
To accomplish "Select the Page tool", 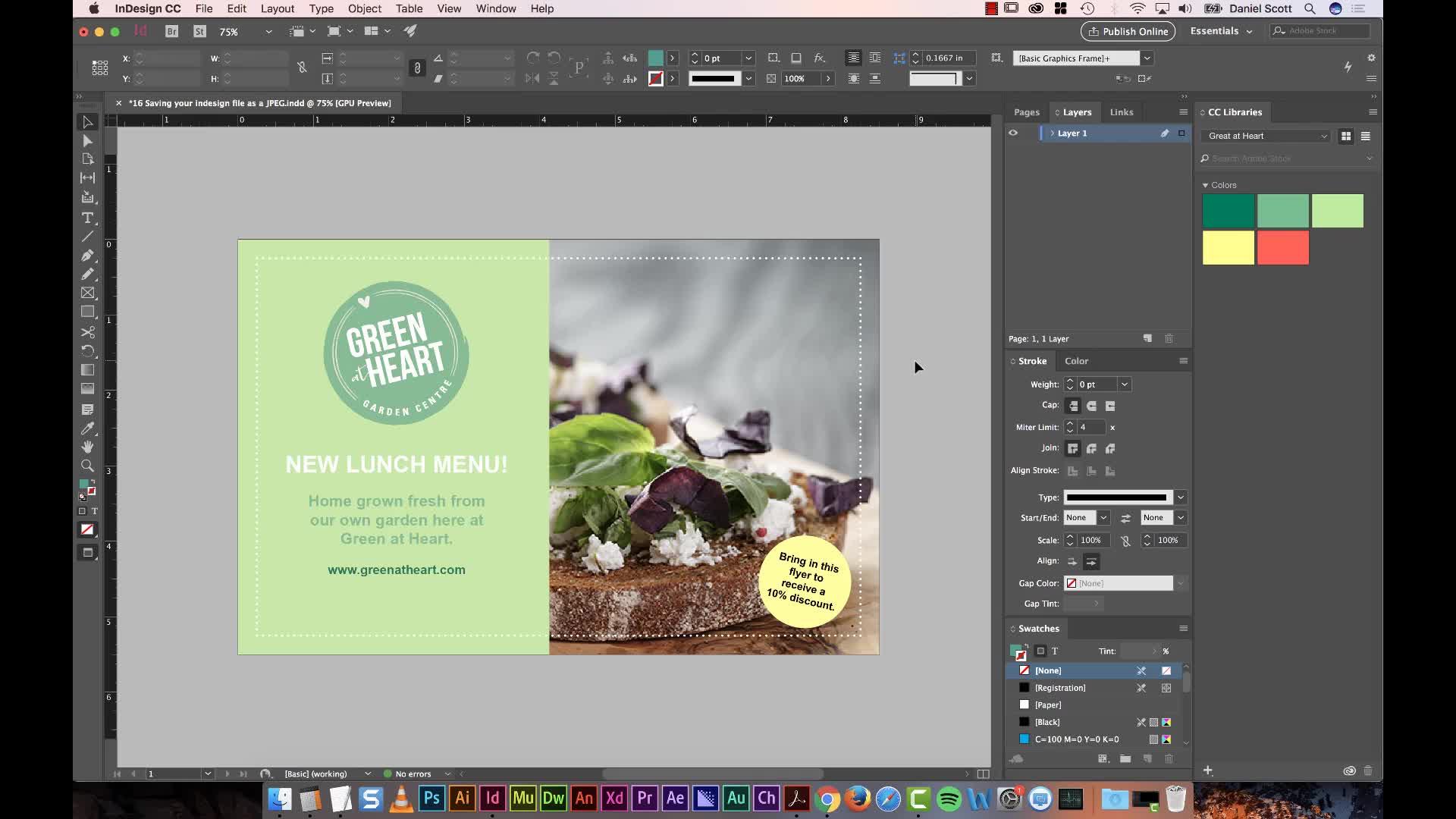I will 87,159.
